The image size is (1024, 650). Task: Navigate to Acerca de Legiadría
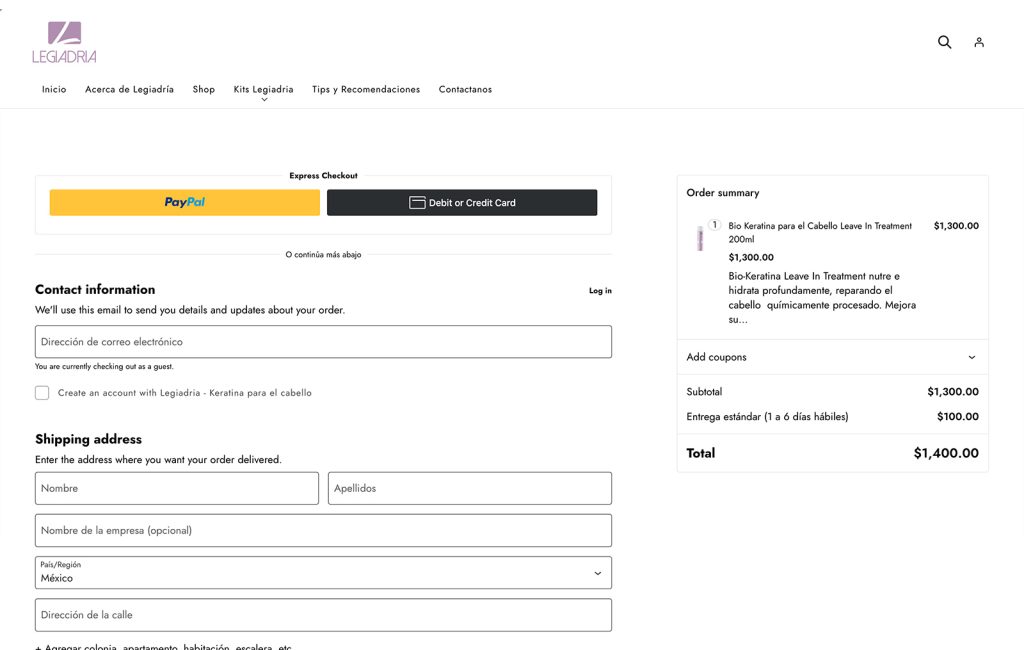click(129, 90)
